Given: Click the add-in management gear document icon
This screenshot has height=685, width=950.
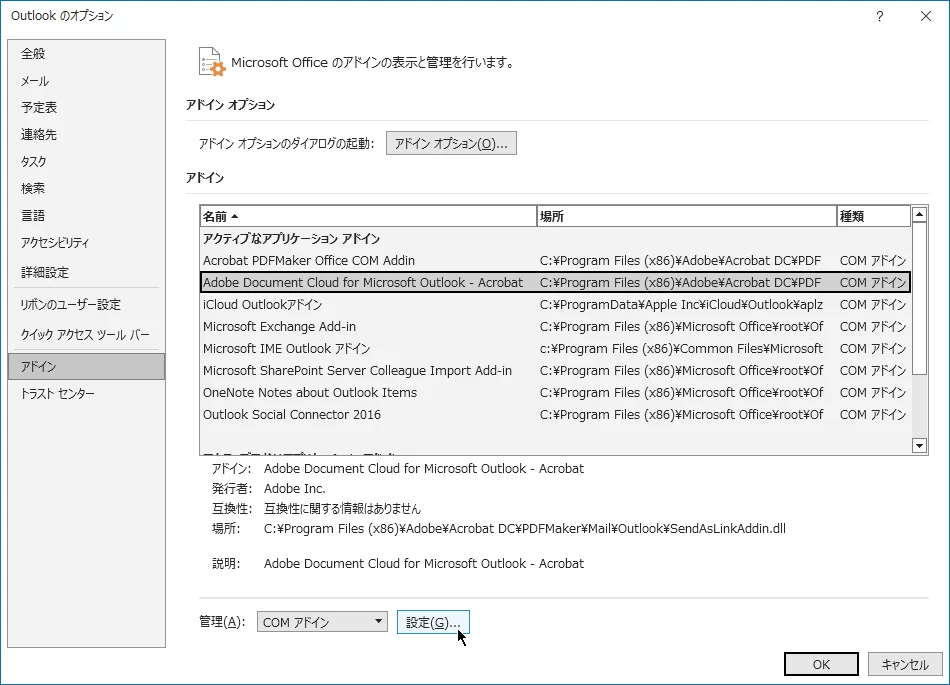Looking at the screenshot, I should pyautogui.click(x=211, y=62).
